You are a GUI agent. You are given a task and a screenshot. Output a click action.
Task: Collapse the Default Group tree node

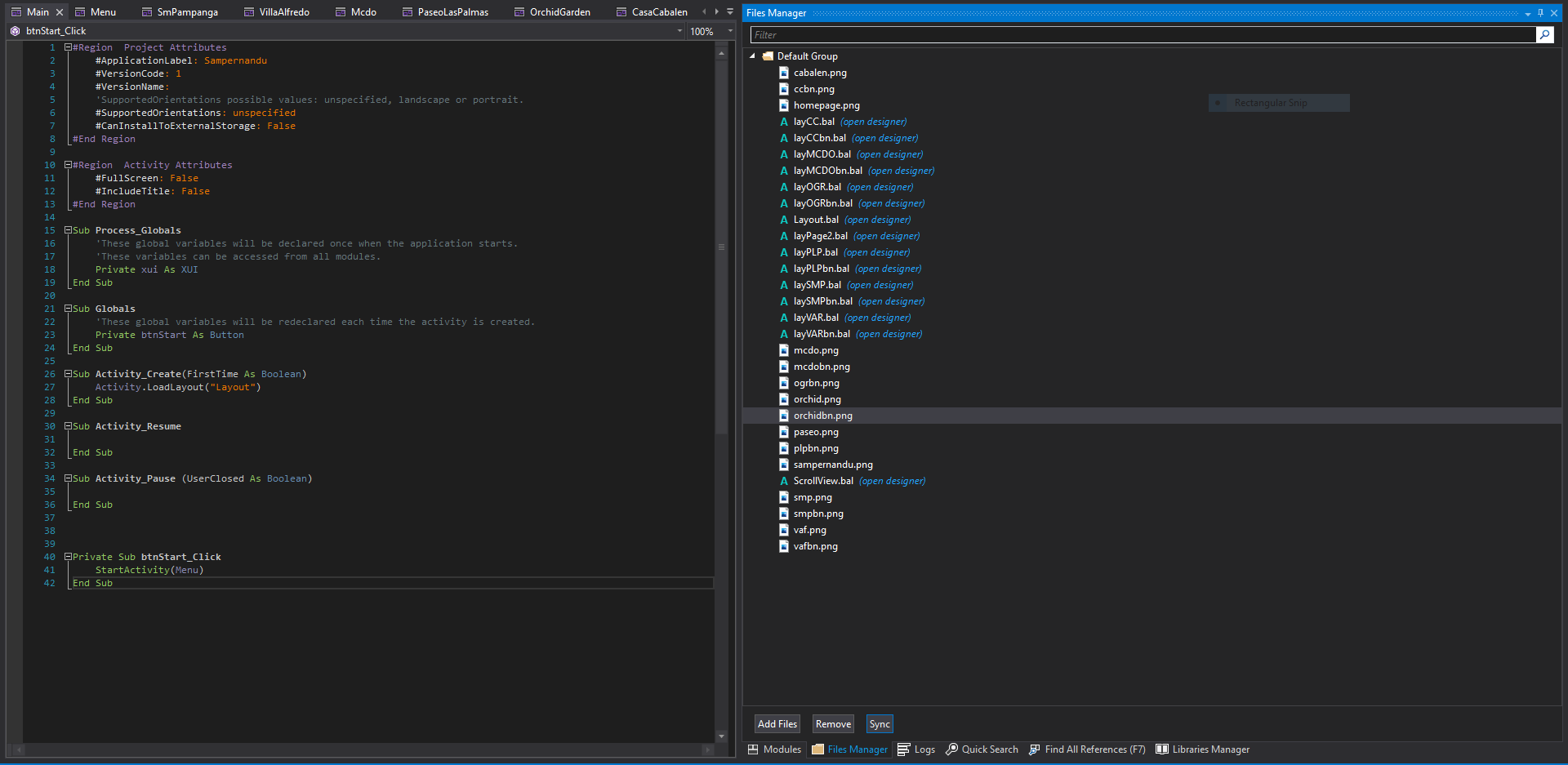752,56
